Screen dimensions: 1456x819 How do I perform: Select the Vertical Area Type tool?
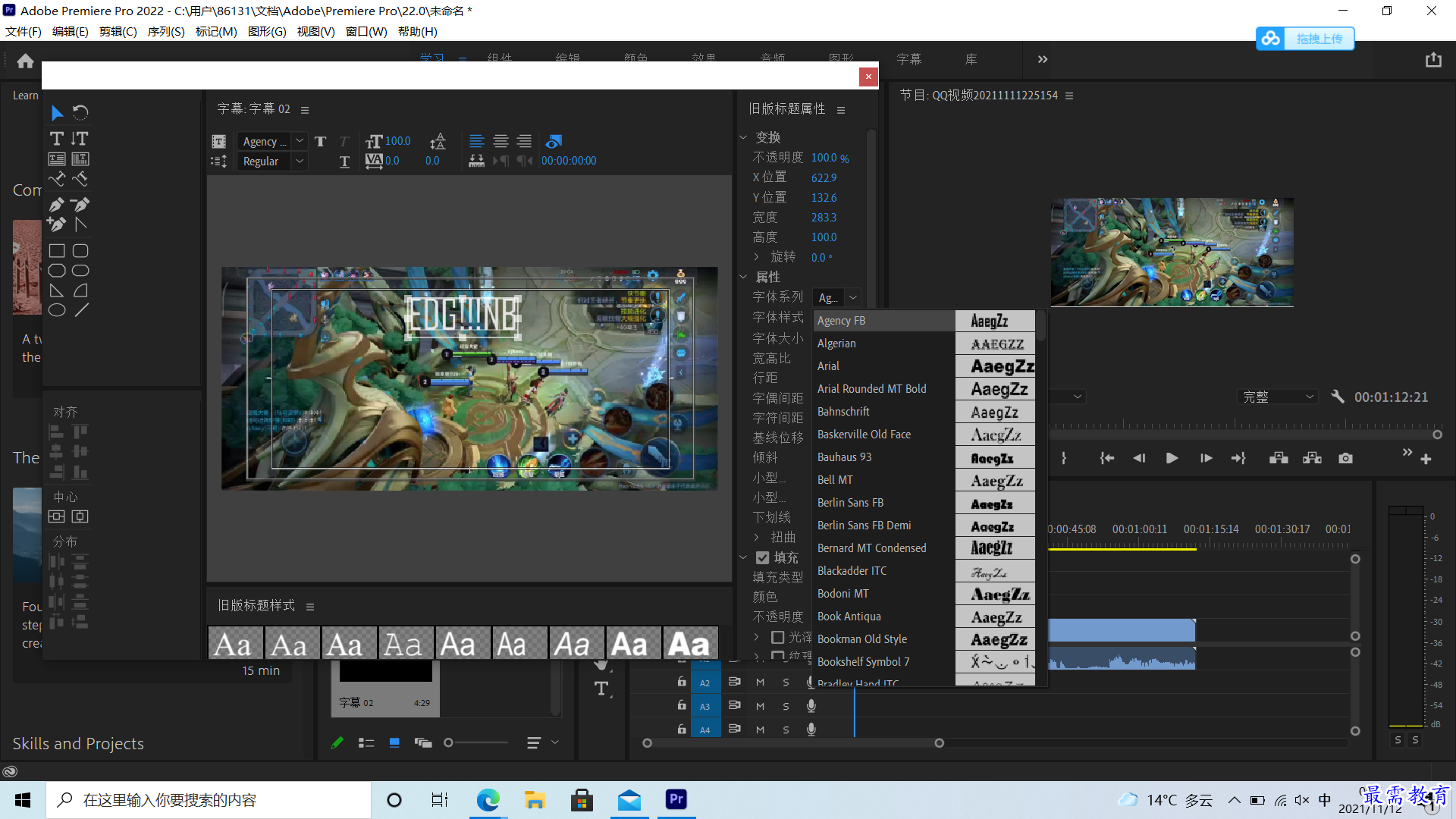coord(80,158)
